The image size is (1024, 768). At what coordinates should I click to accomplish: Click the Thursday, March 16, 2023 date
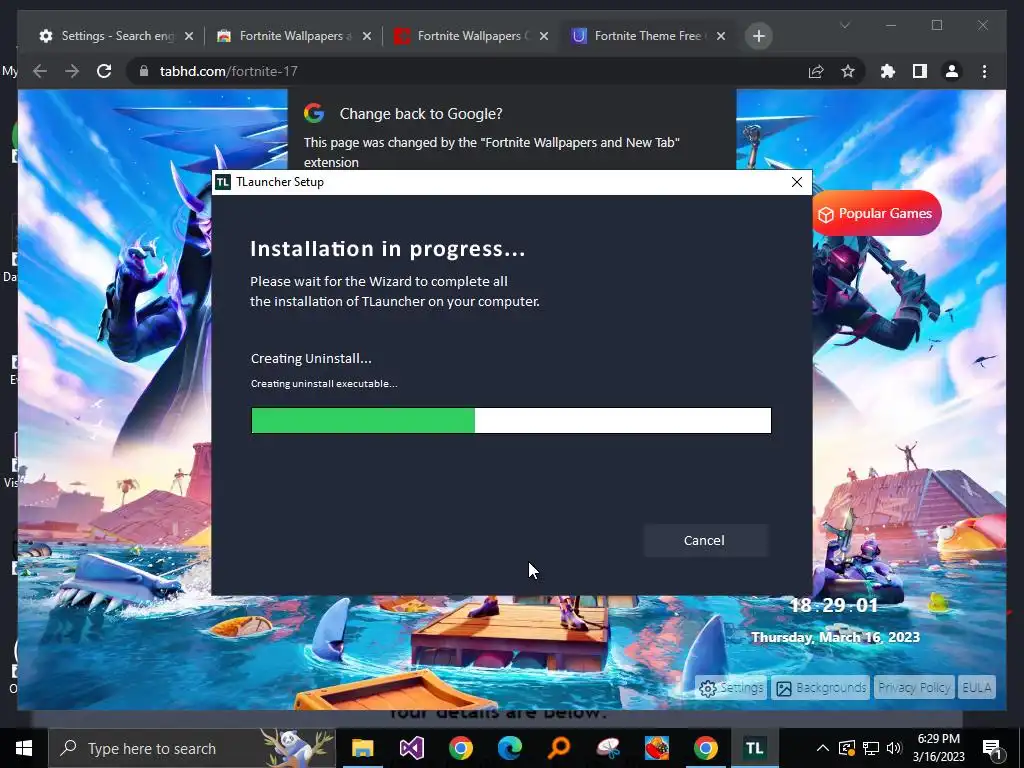tap(835, 637)
